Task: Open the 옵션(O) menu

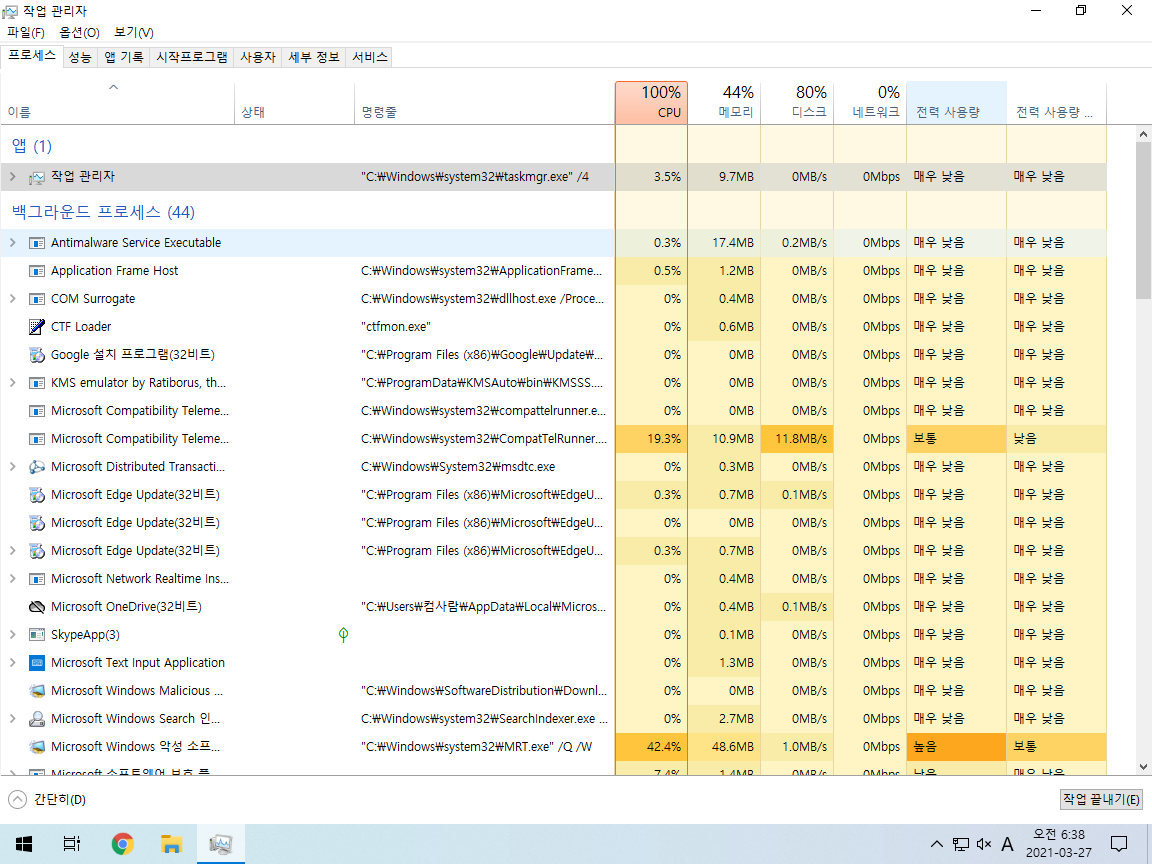Action: [79, 32]
